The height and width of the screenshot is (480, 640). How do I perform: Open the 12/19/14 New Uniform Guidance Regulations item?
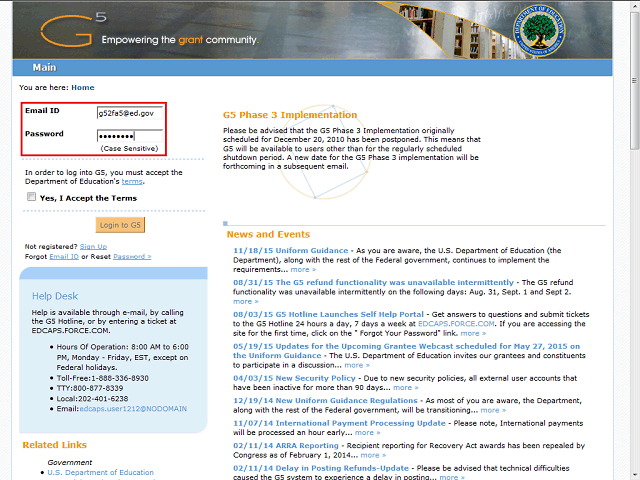[x=325, y=400]
